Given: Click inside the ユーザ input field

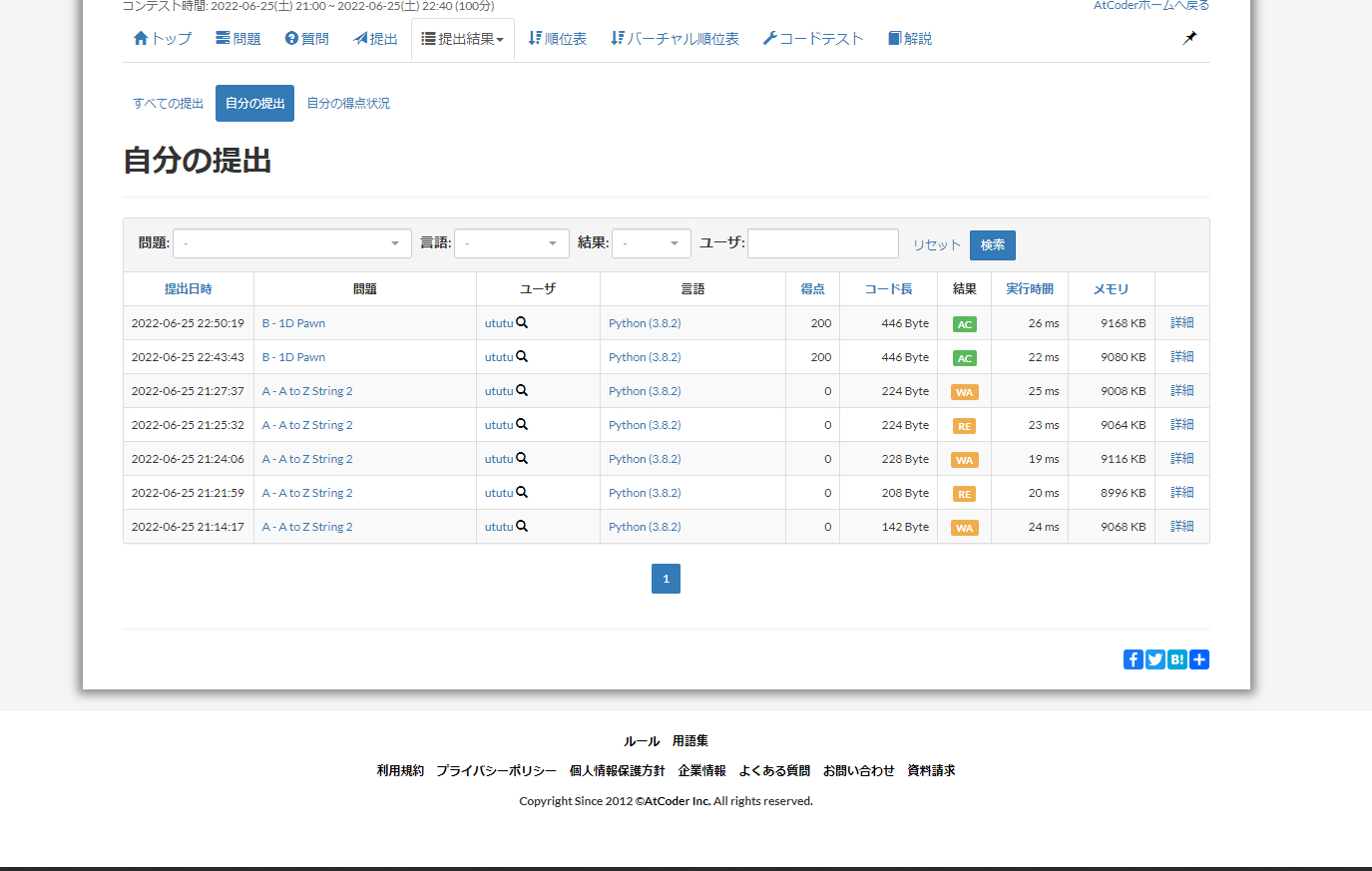Looking at the screenshot, I should click(822, 242).
